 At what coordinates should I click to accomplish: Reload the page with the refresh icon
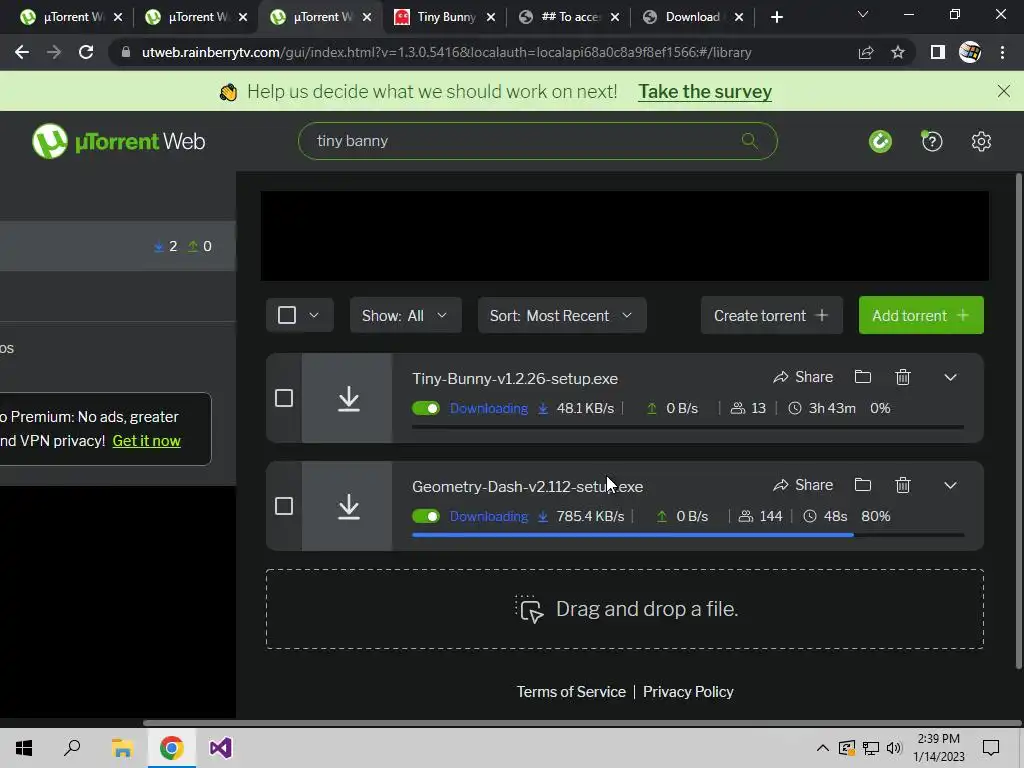tap(86, 52)
